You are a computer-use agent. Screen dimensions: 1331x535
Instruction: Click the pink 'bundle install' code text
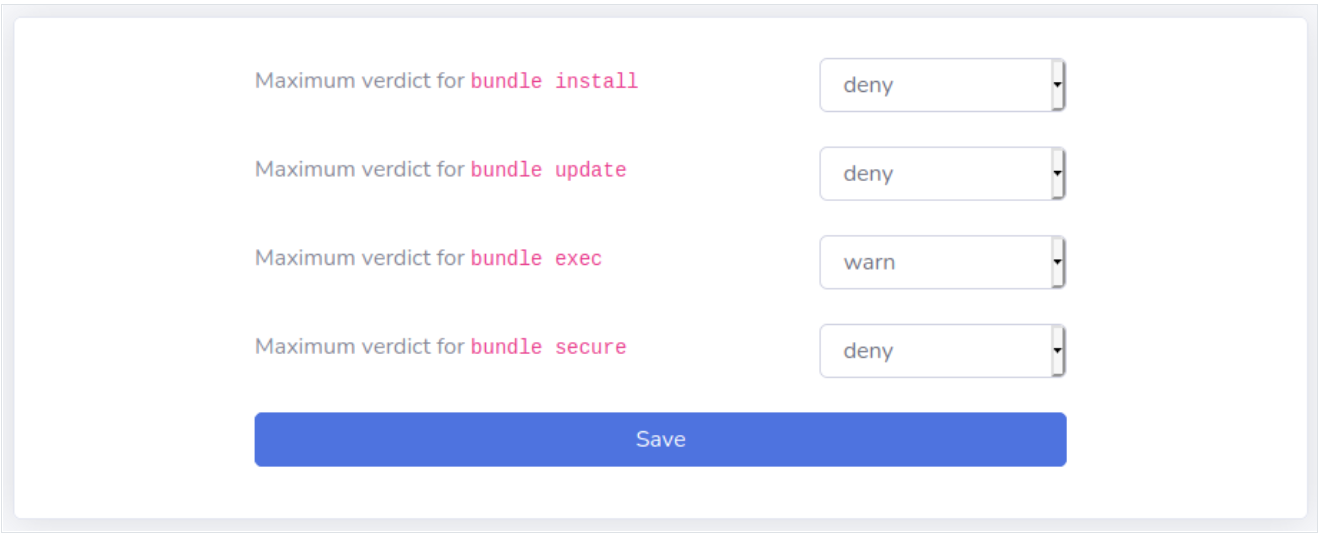[554, 81]
